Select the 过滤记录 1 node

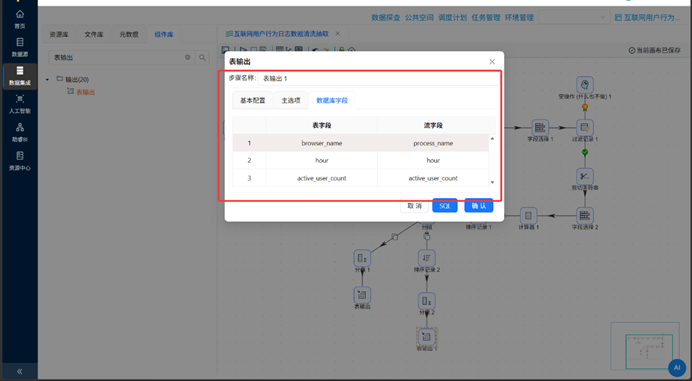pos(585,128)
